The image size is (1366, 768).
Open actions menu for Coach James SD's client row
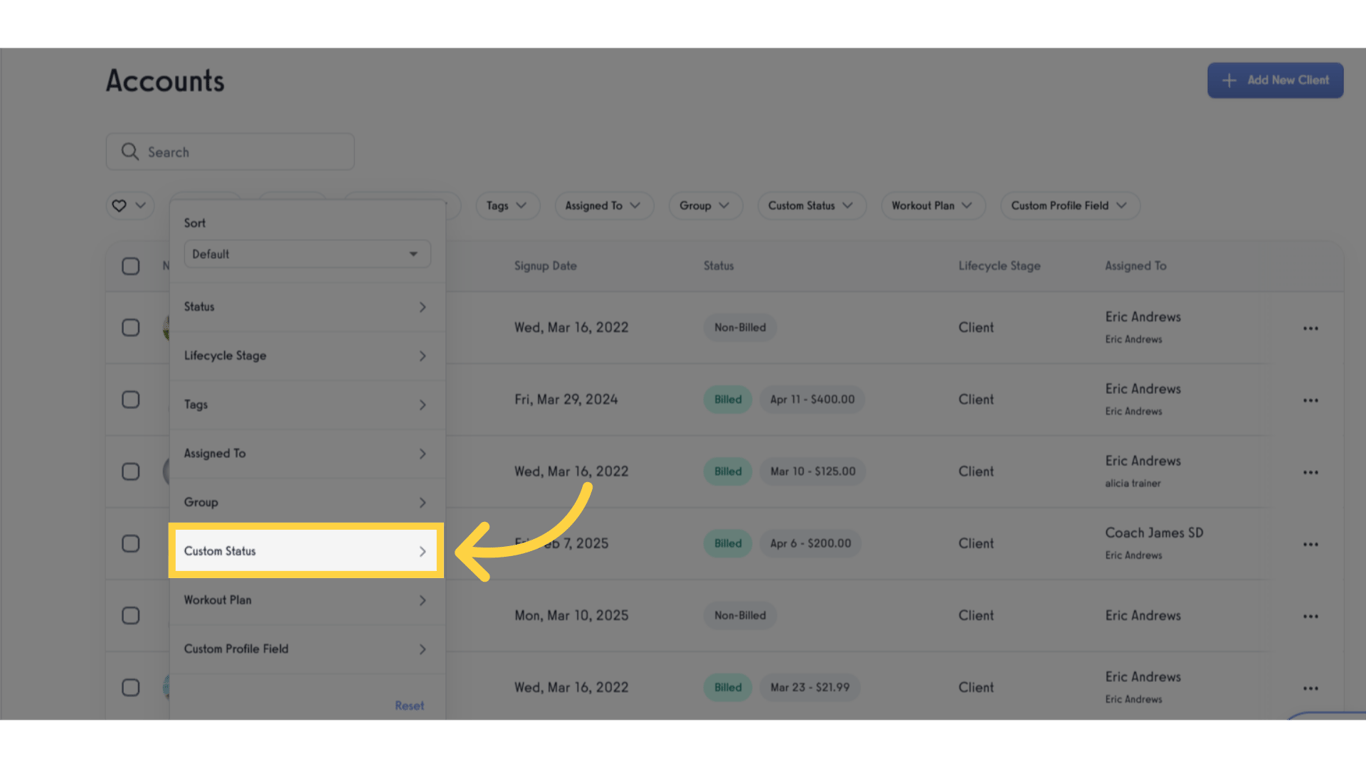[x=1310, y=543]
